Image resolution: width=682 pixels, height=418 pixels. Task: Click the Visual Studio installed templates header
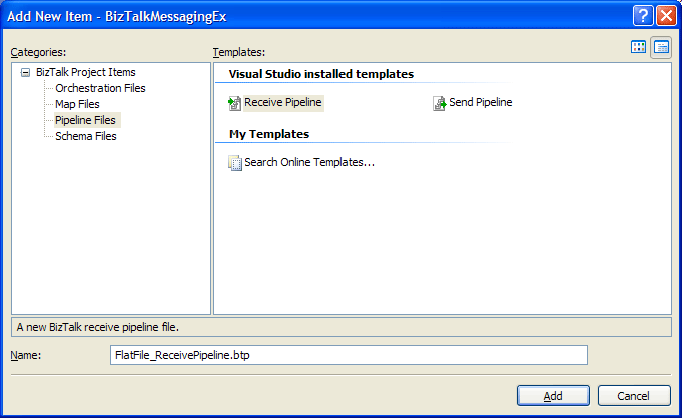[x=321, y=74]
